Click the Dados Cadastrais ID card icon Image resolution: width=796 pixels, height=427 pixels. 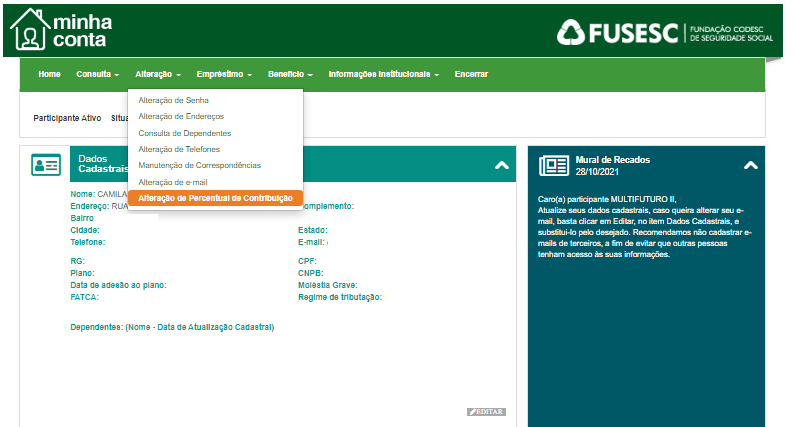pyautogui.click(x=45, y=165)
